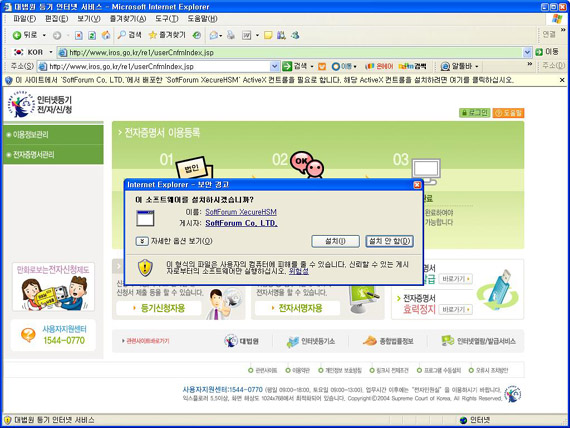Show hidden items via search toolbar chevron
Viewport: 570px width, 428px height.
[530, 64]
